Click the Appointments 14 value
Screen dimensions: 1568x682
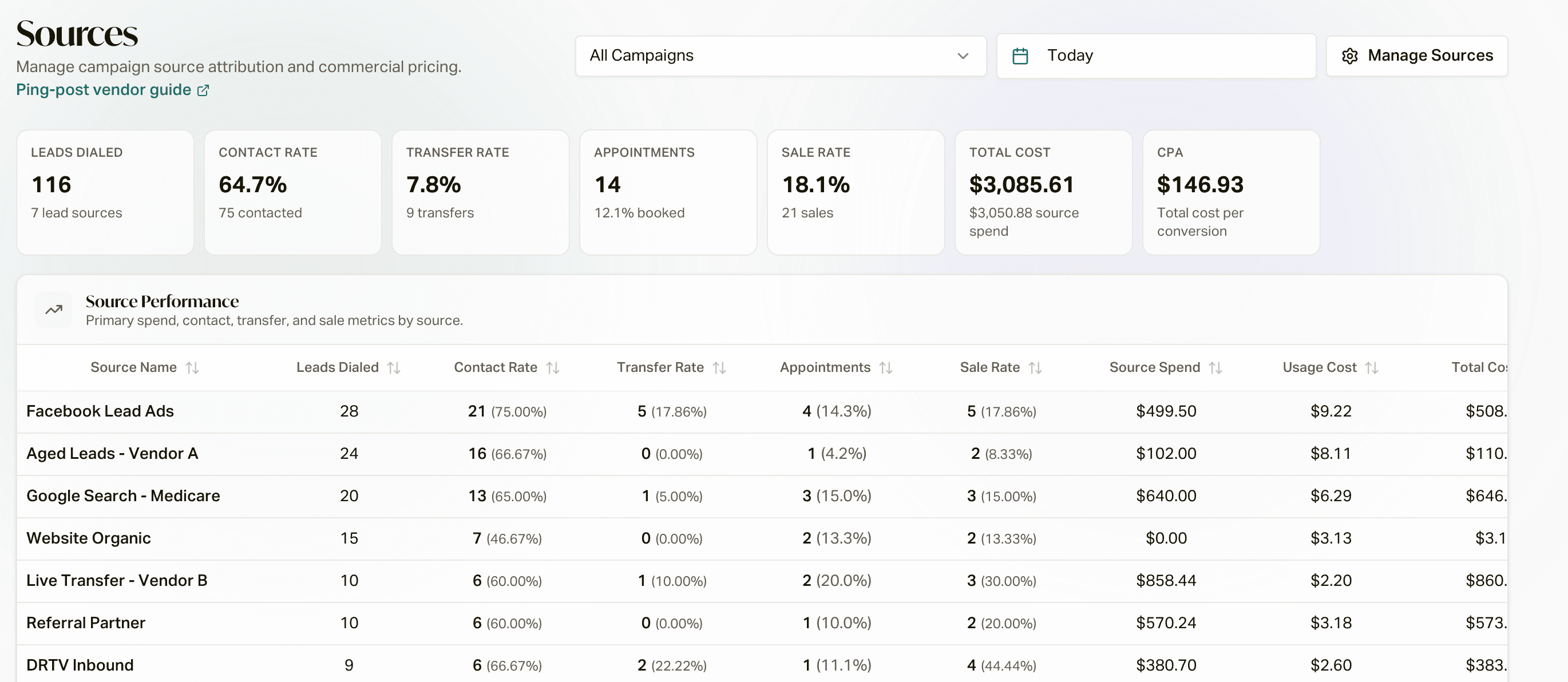coord(608,184)
